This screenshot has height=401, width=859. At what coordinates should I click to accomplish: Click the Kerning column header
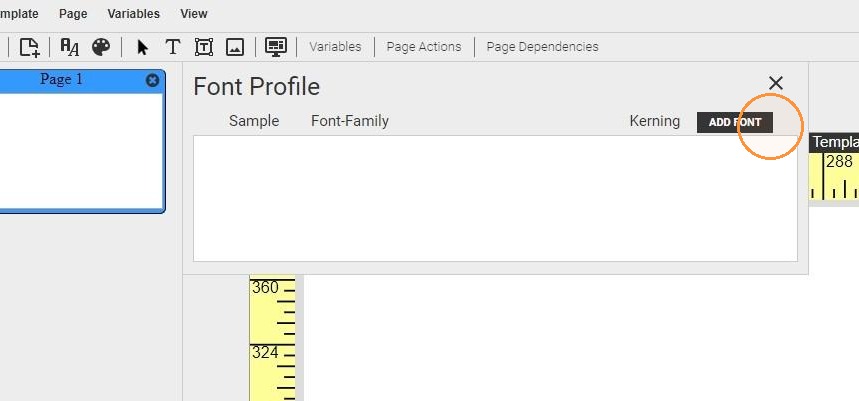[x=655, y=121]
